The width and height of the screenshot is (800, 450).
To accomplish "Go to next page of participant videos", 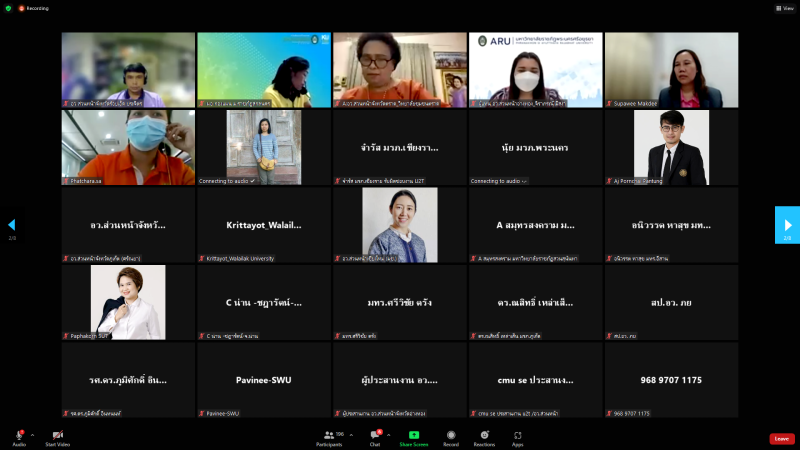I will coord(787,225).
